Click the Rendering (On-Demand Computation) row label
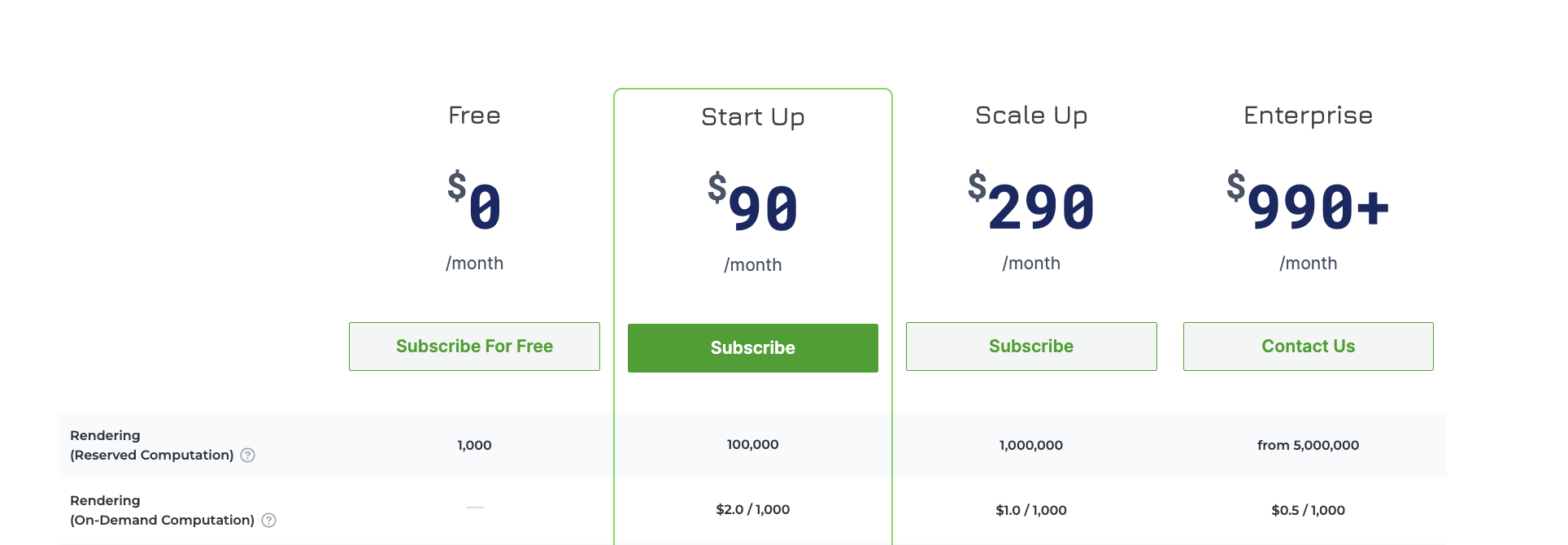Viewport: 1568px width, 545px height. (161, 509)
